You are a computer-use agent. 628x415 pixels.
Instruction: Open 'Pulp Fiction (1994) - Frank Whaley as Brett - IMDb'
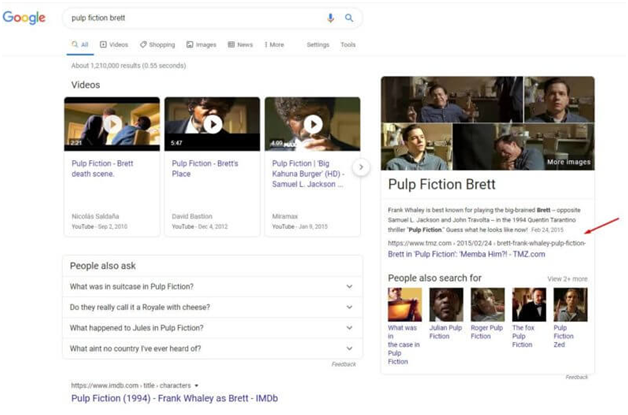[175, 399]
